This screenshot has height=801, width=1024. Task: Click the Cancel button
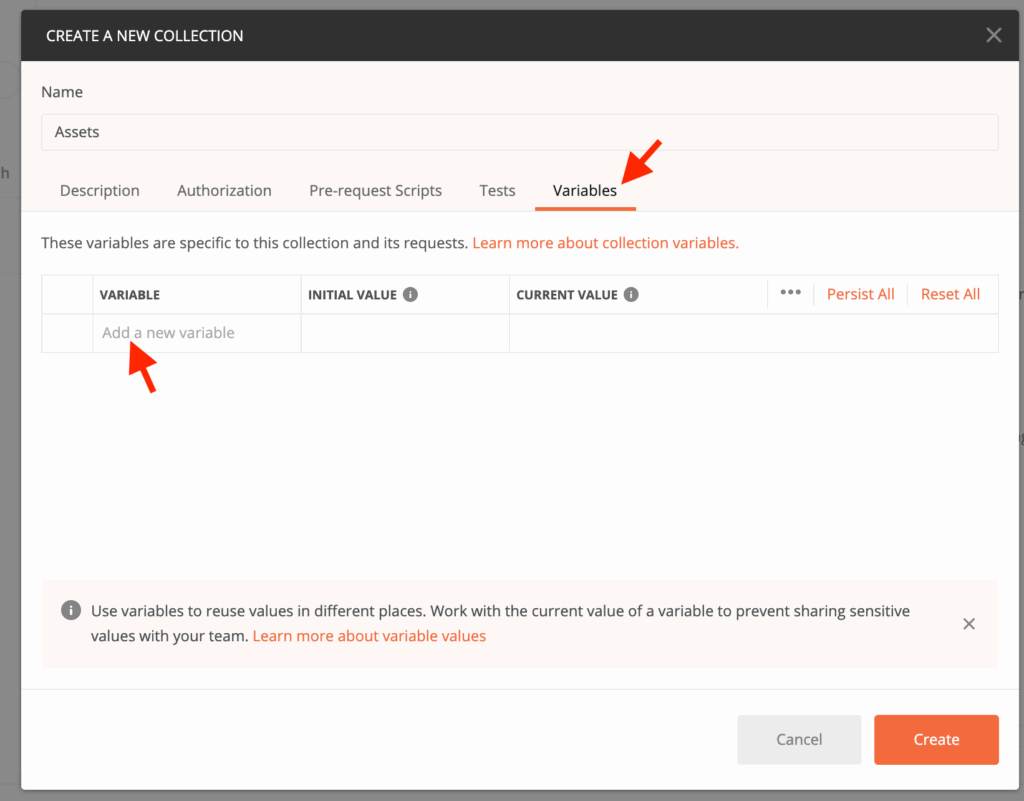pos(799,739)
